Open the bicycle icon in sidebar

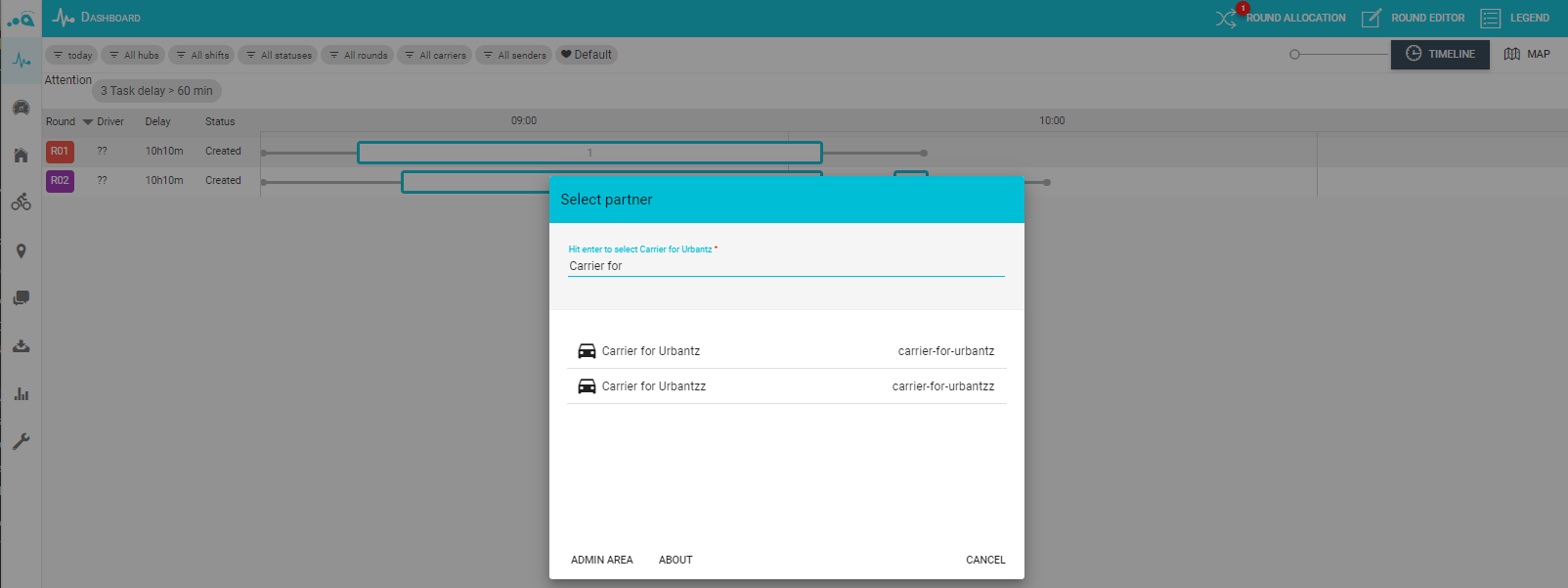(x=21, y=203)
